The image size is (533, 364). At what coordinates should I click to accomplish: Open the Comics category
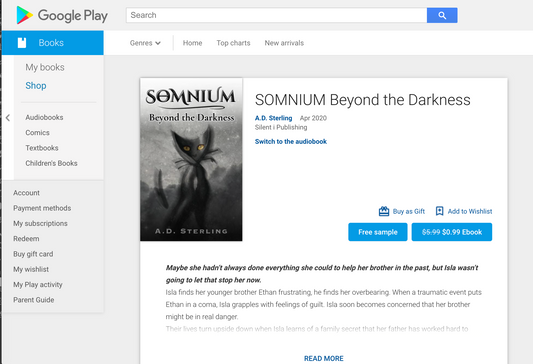tap(37, 133)
